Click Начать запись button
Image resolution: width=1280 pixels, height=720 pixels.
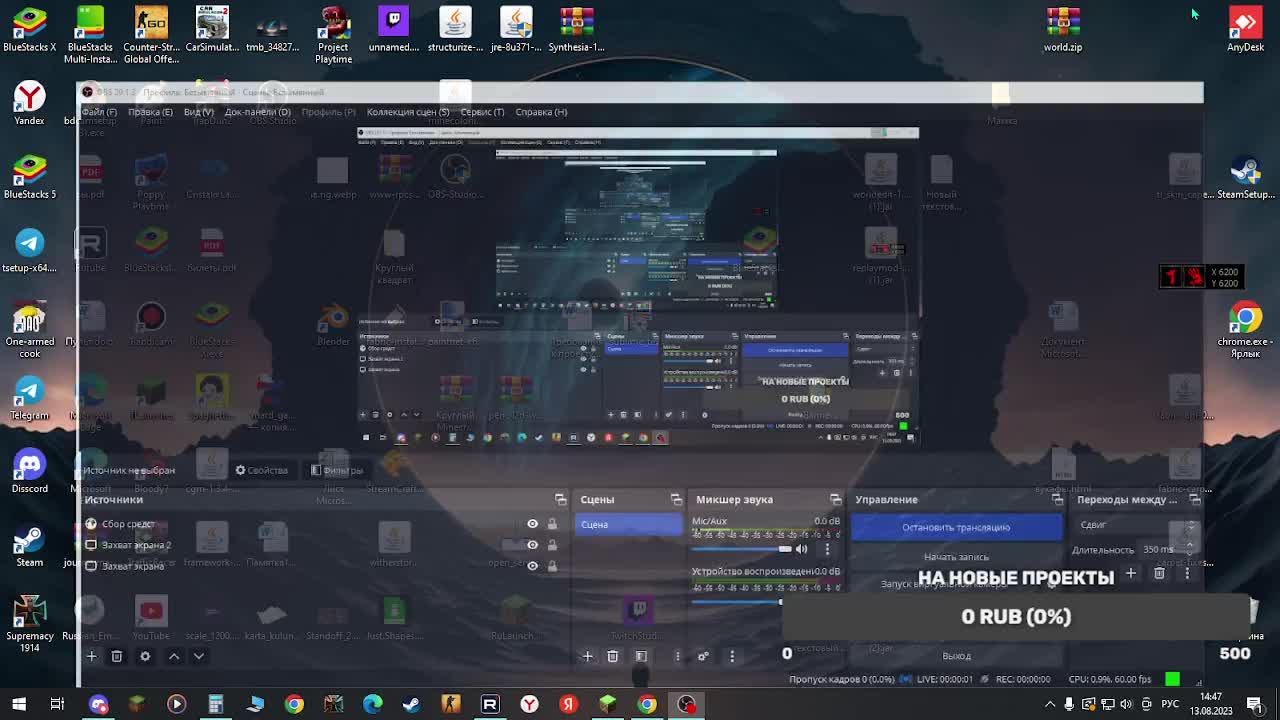(x=956, y=557)
